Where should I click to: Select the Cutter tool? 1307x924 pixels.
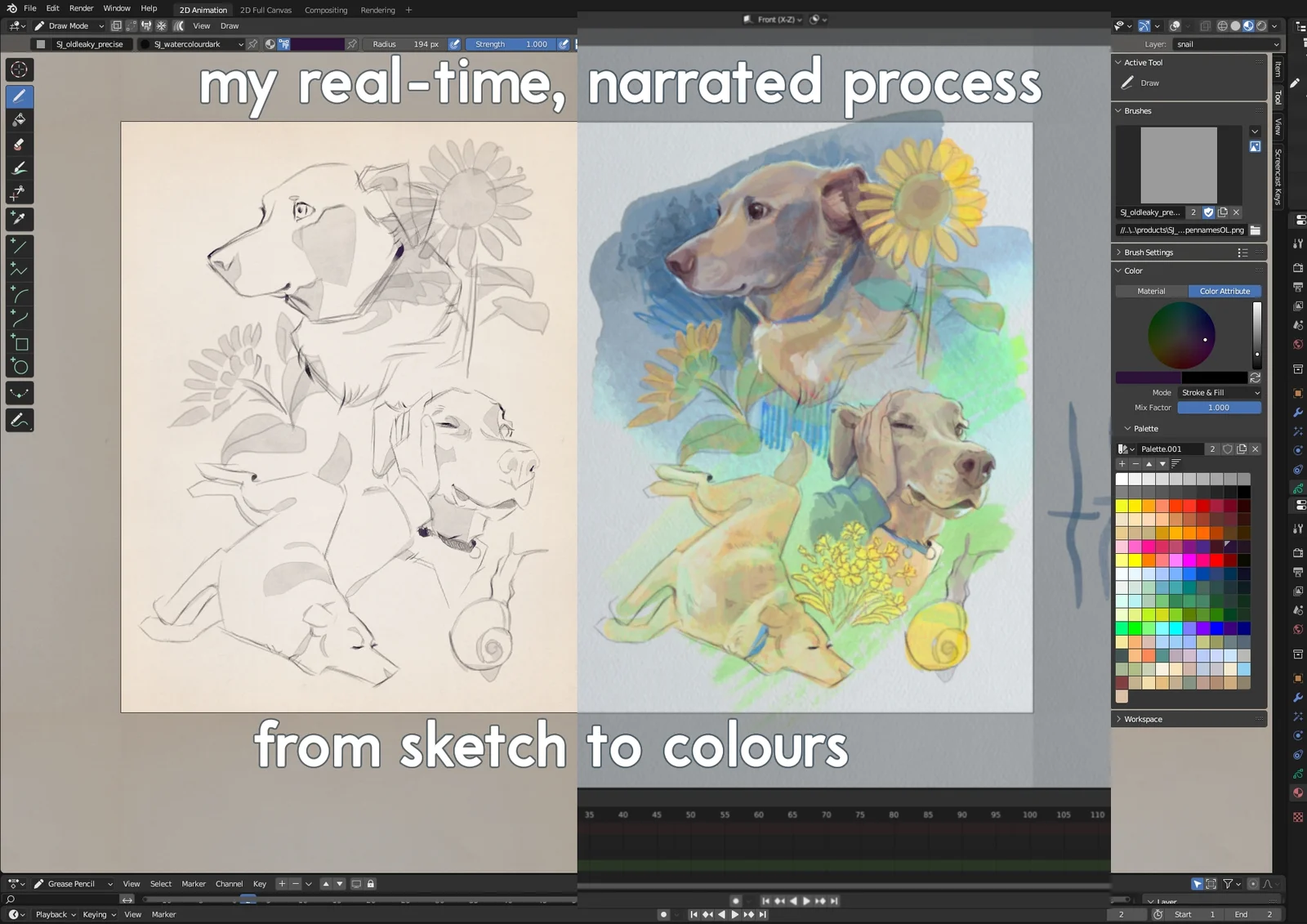click(19, 194)
